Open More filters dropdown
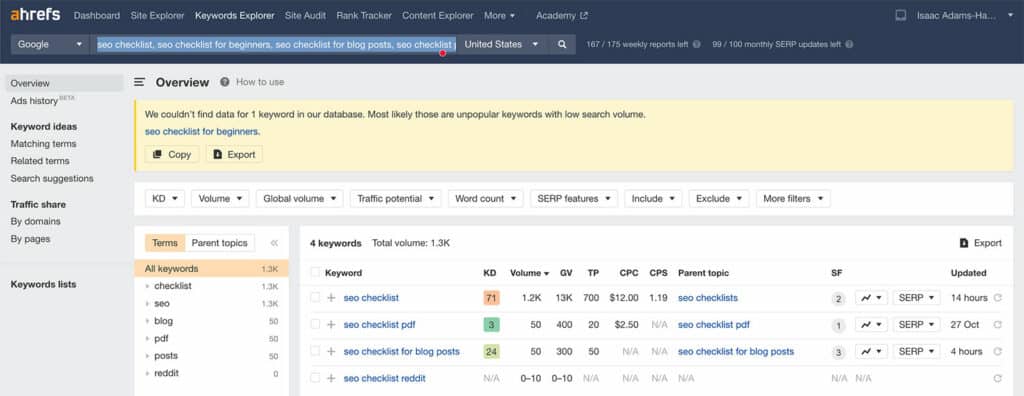 pyautogui.click(x=793, y=199)
